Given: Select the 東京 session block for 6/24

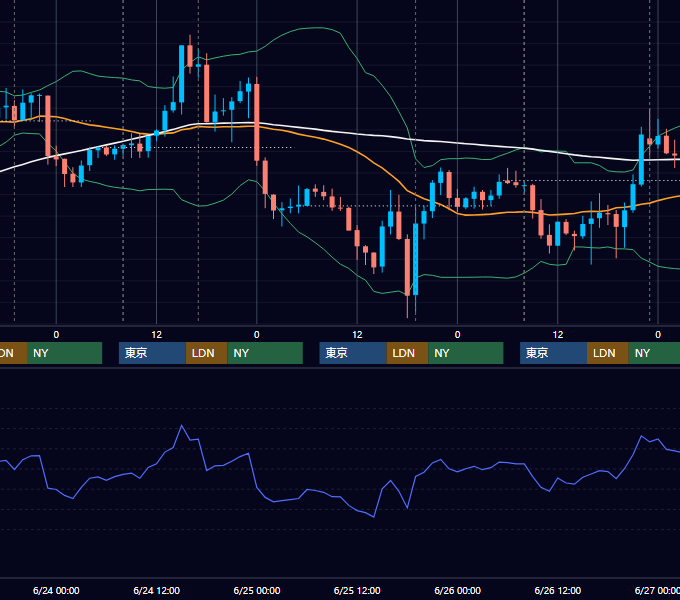Looking at the screenshot, I should [x=152, y=353].
